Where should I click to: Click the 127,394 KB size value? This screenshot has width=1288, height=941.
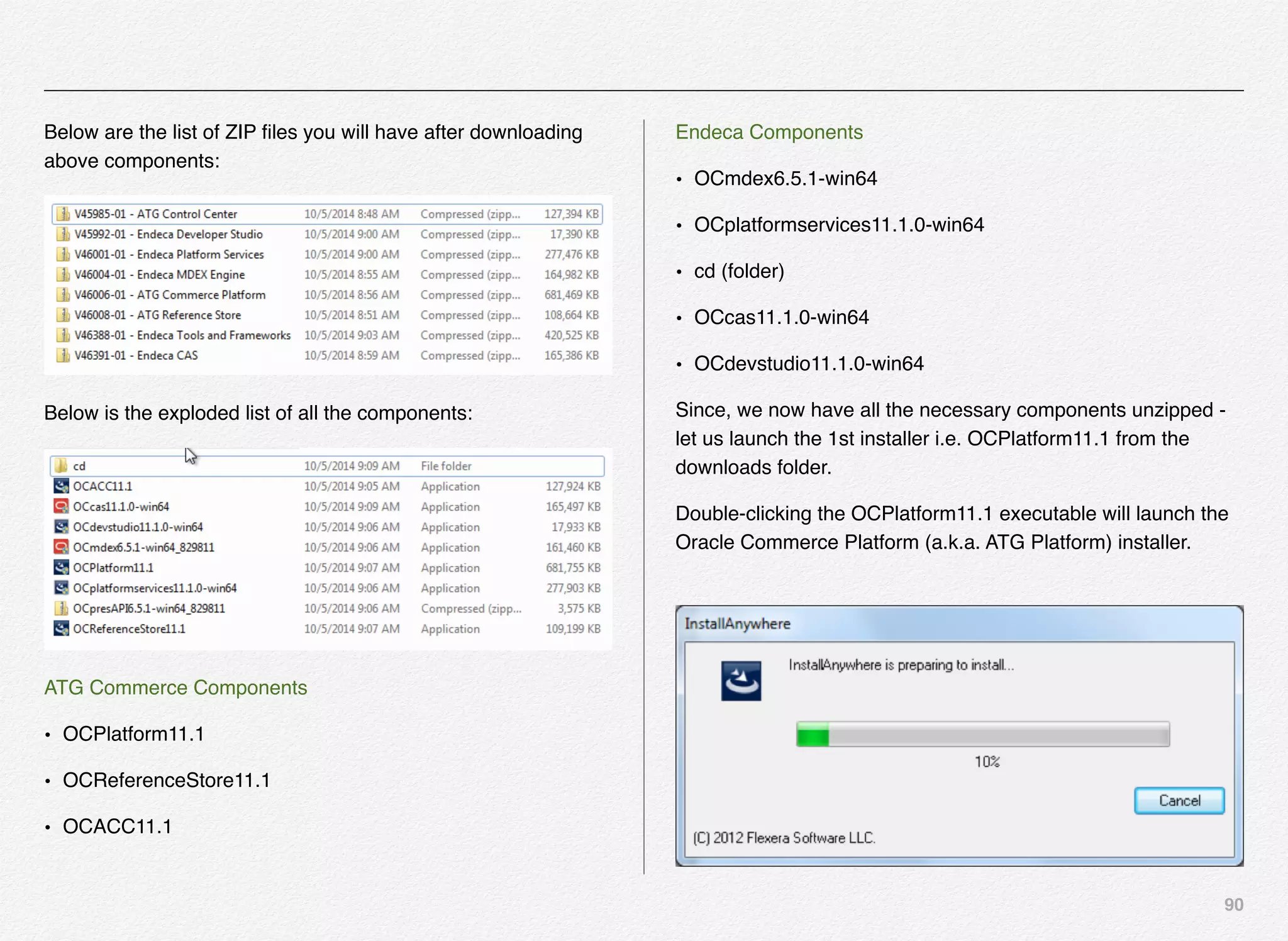point(571,214)
